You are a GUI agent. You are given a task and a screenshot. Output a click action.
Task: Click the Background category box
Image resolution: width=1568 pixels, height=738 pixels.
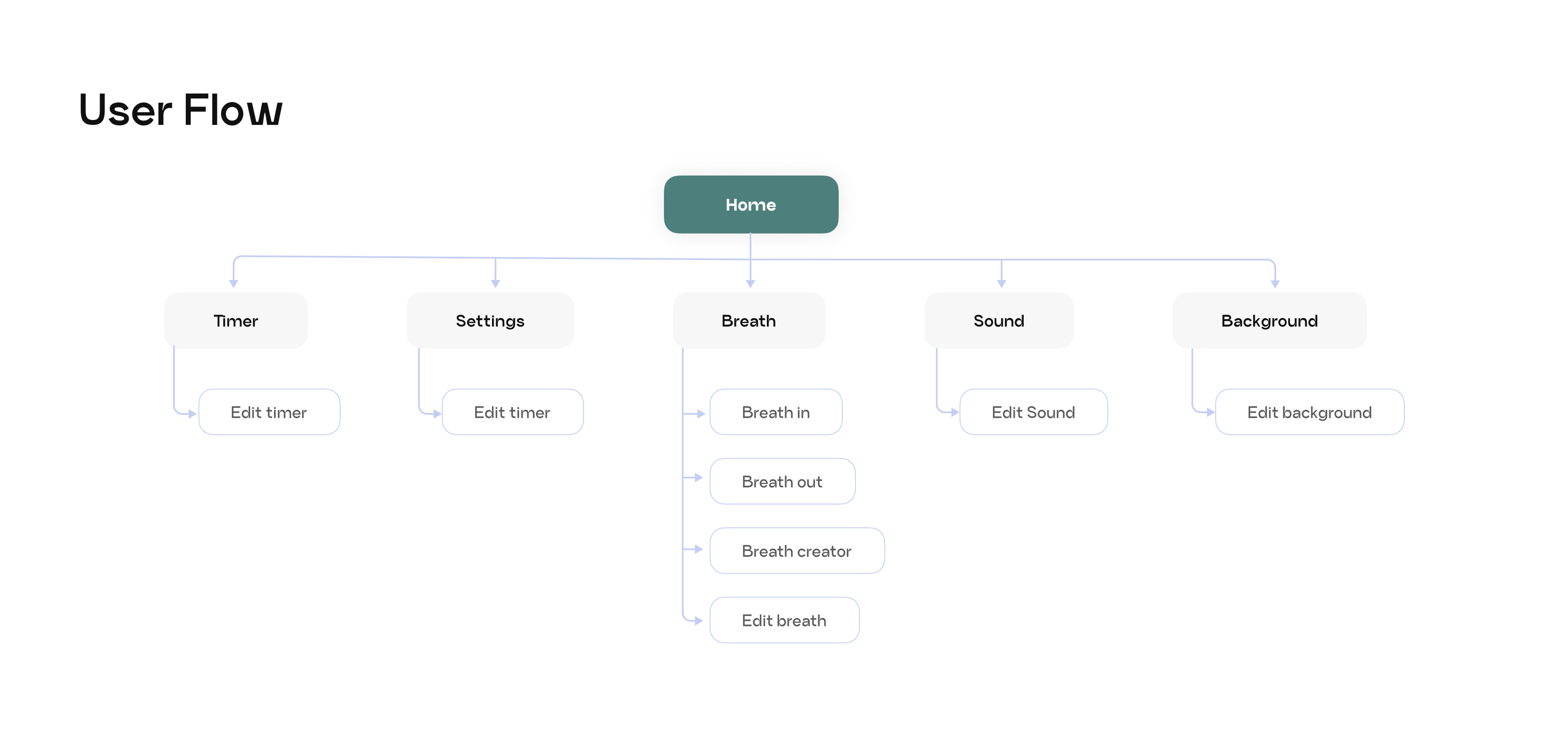[x=1269, y=321]
